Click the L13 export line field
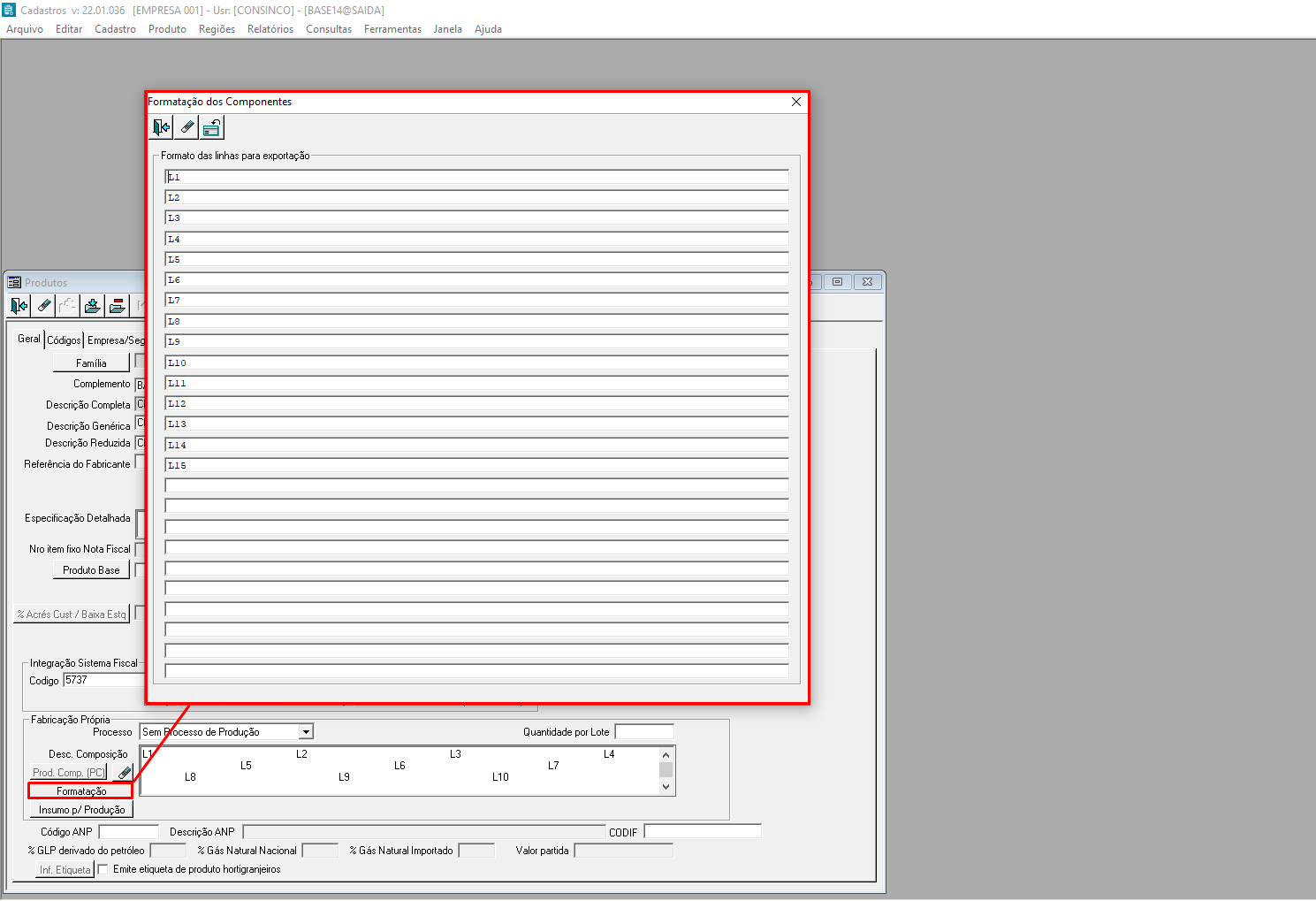 [476, 424]
